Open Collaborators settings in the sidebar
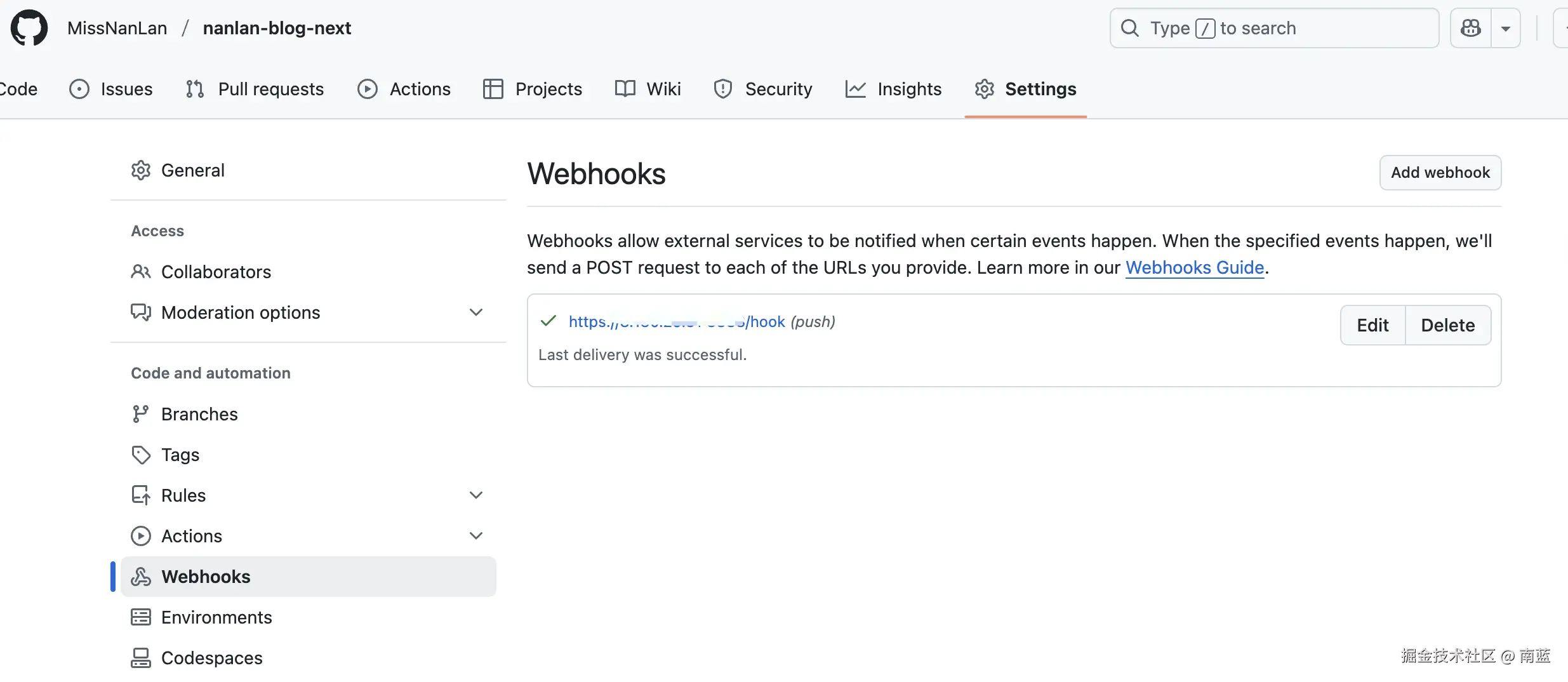This screenshot has height=682, width=1568. [x=216, y=272]
